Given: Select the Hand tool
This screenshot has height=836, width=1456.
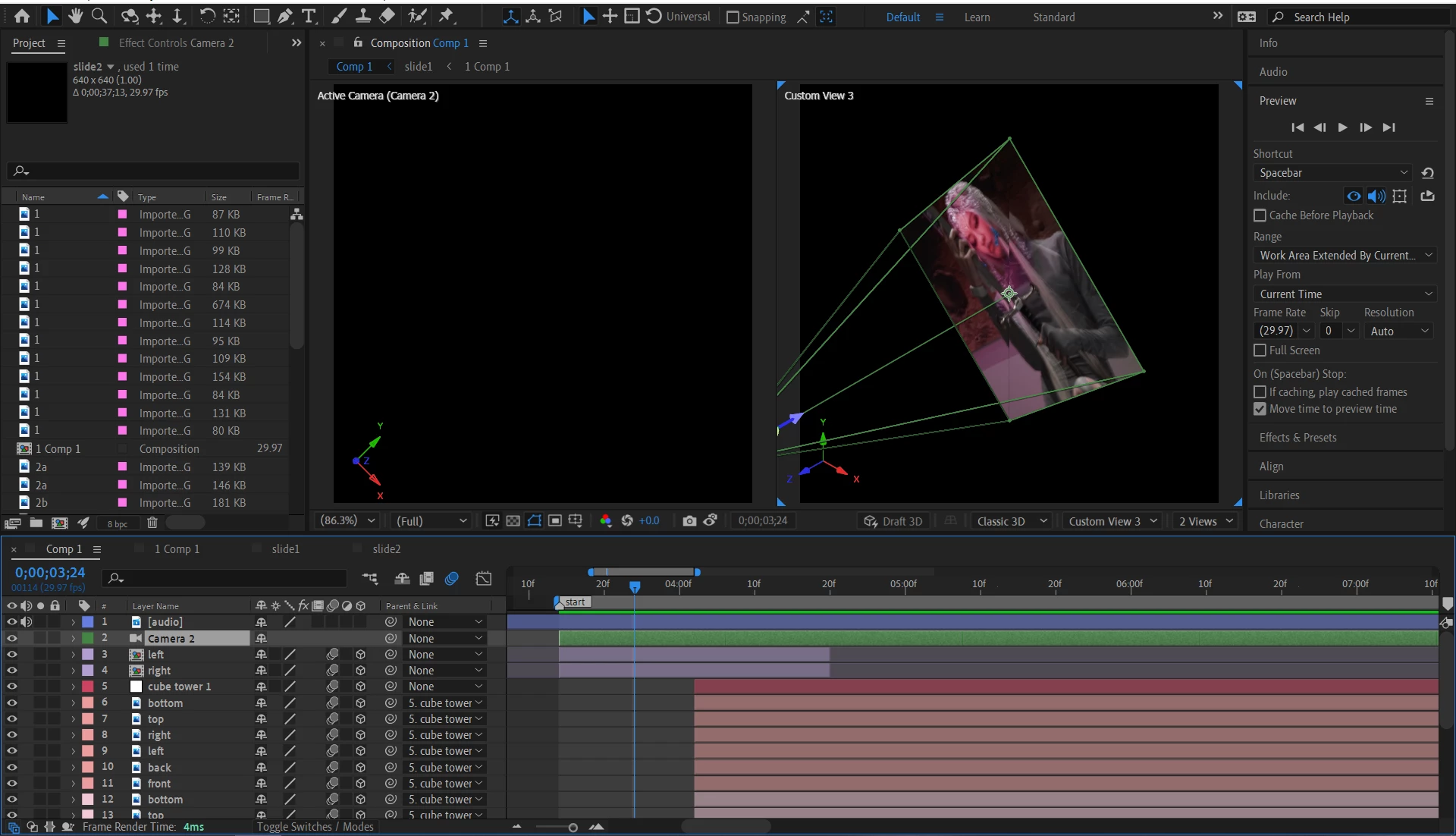Looking at the screenshot, I should click(75, 16).
